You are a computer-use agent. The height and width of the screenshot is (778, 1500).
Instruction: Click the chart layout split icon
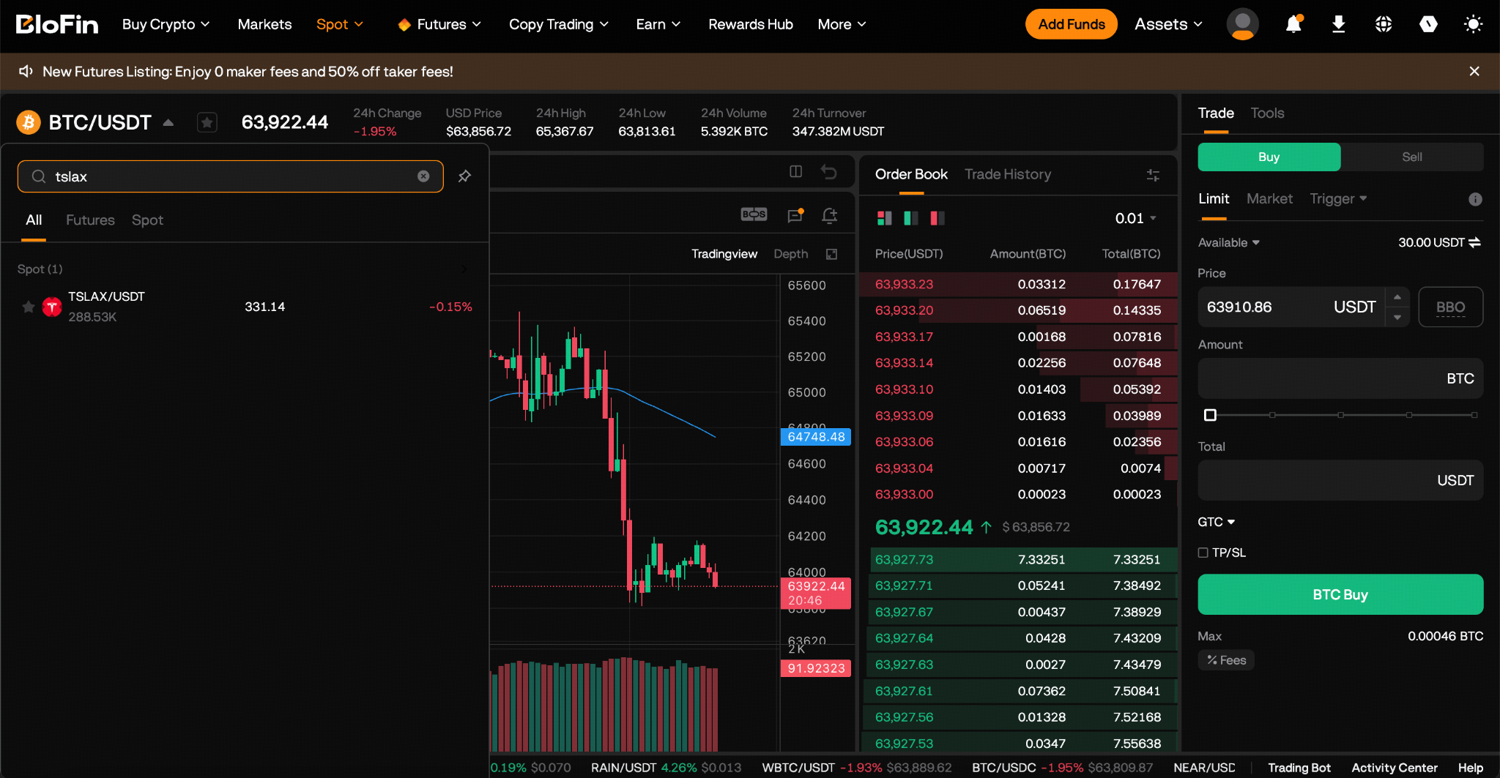pos(796,172)
